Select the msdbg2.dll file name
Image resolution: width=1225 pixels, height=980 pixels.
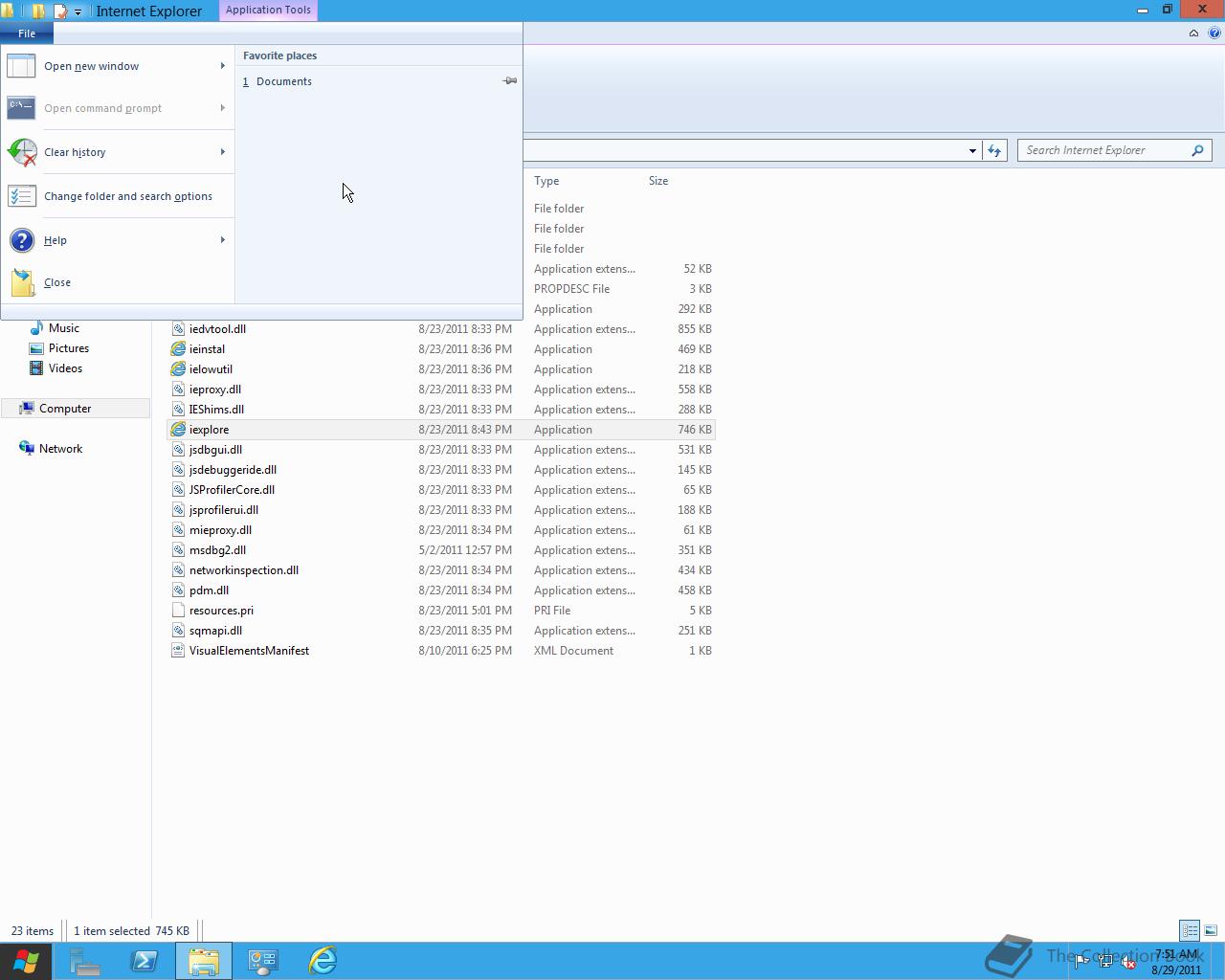(217, 550)
